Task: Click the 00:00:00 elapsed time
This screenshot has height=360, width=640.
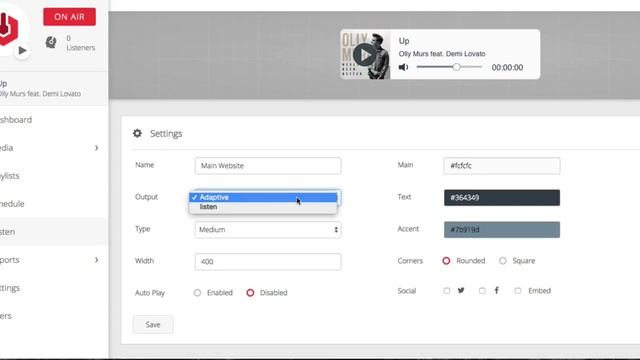Action: tap(507, 67)
